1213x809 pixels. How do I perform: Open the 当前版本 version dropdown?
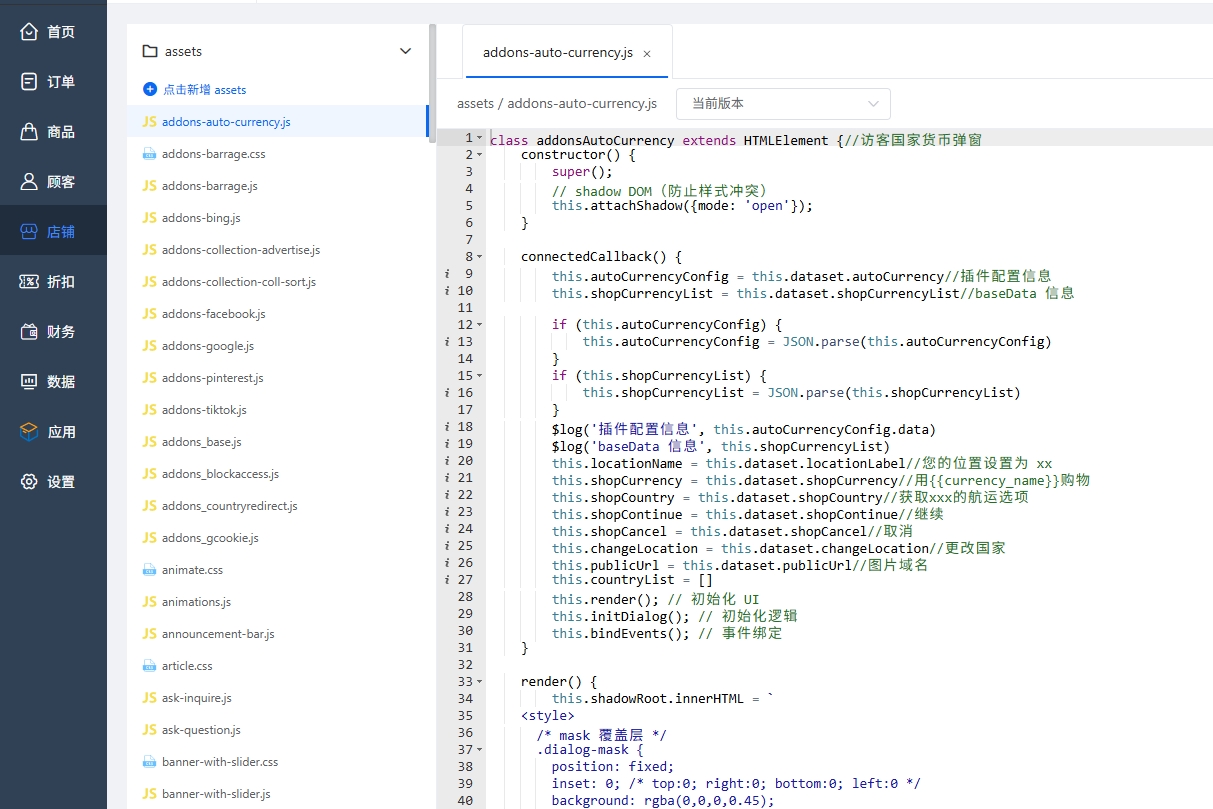click(x=783, y=104)
